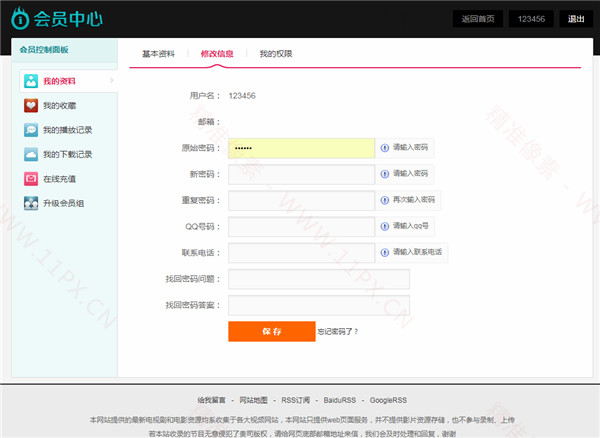Open the RSS订阅 footer link
The width and height of the screenshot is (600, 438).
(x=295, y=400)
